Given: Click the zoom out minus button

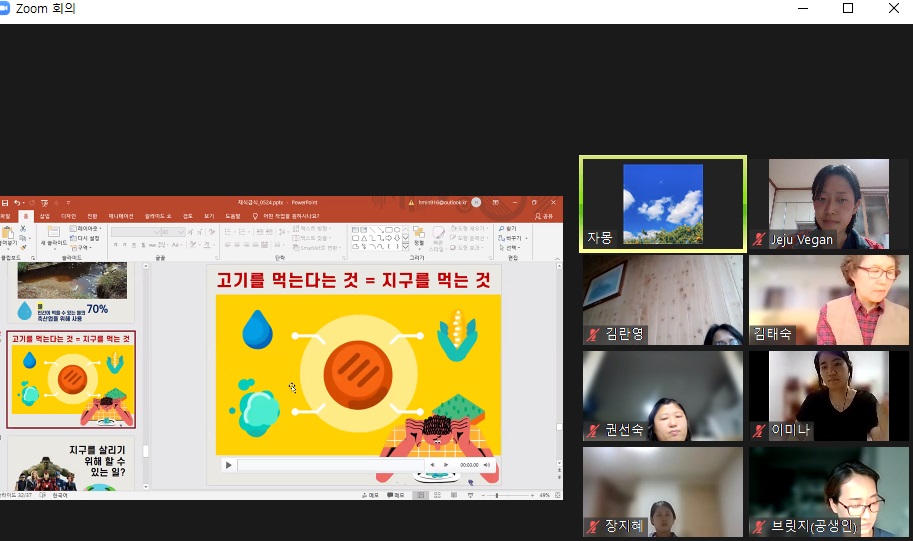Looking at the screenshot, I should (483, 495).
